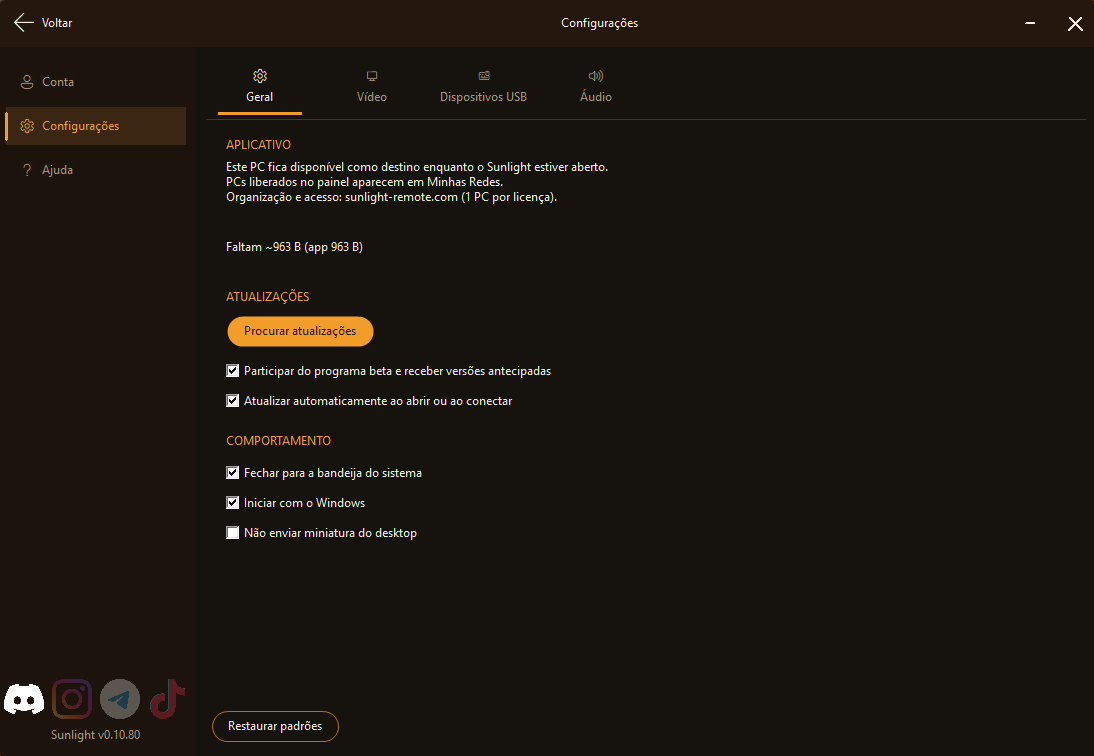The image size is (1094, 756).
Task: Click the monitor icon above Vídeo
Action: pos(372,75)
